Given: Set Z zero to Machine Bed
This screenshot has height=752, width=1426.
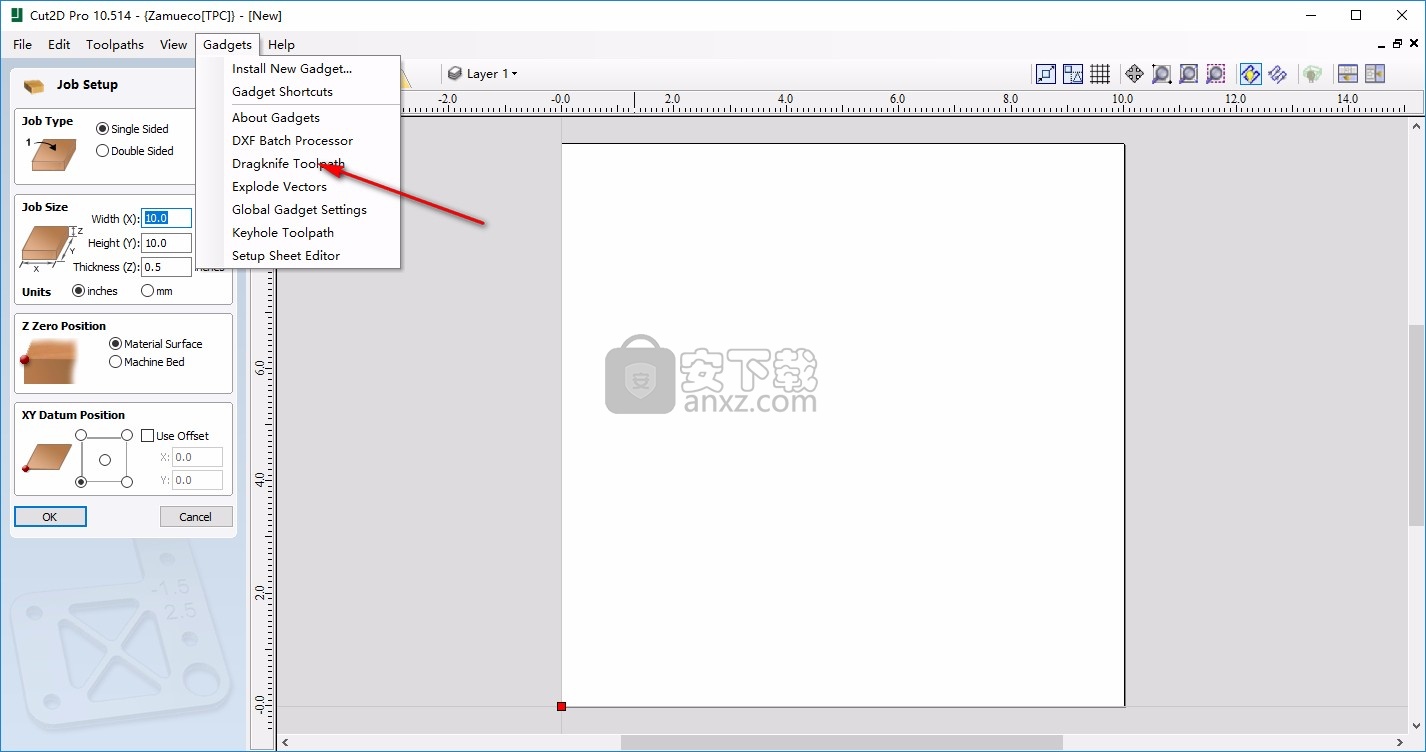Looking at the screenshot, I should click(115, 362).
